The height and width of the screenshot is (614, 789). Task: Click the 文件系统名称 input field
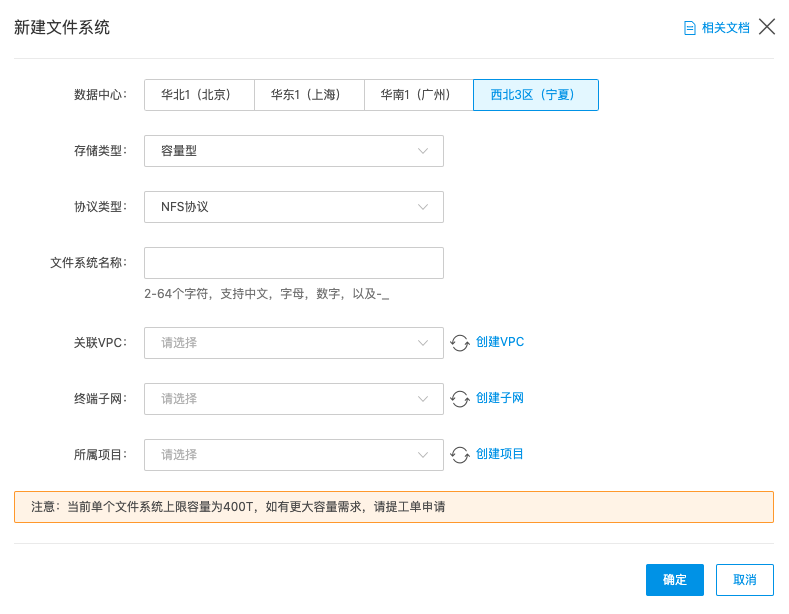294,263
